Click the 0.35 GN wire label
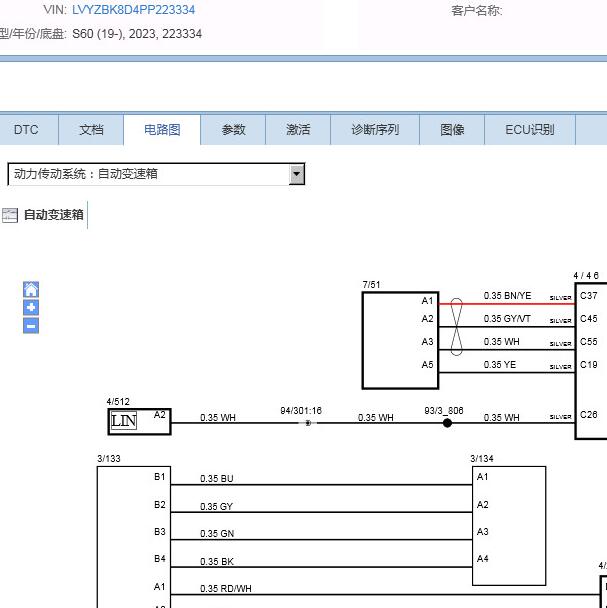607x608 pixels. pos(217,534)
